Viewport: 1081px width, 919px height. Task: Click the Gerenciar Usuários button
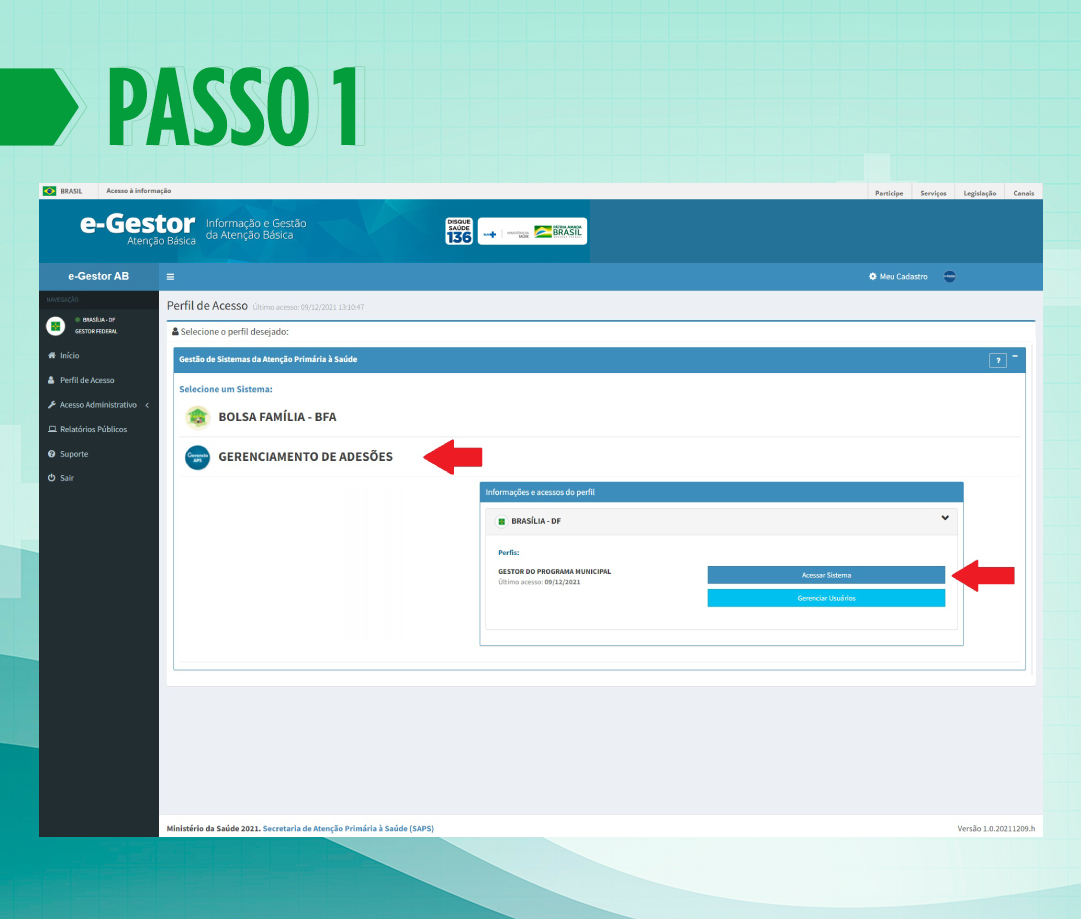coord(826,598)
